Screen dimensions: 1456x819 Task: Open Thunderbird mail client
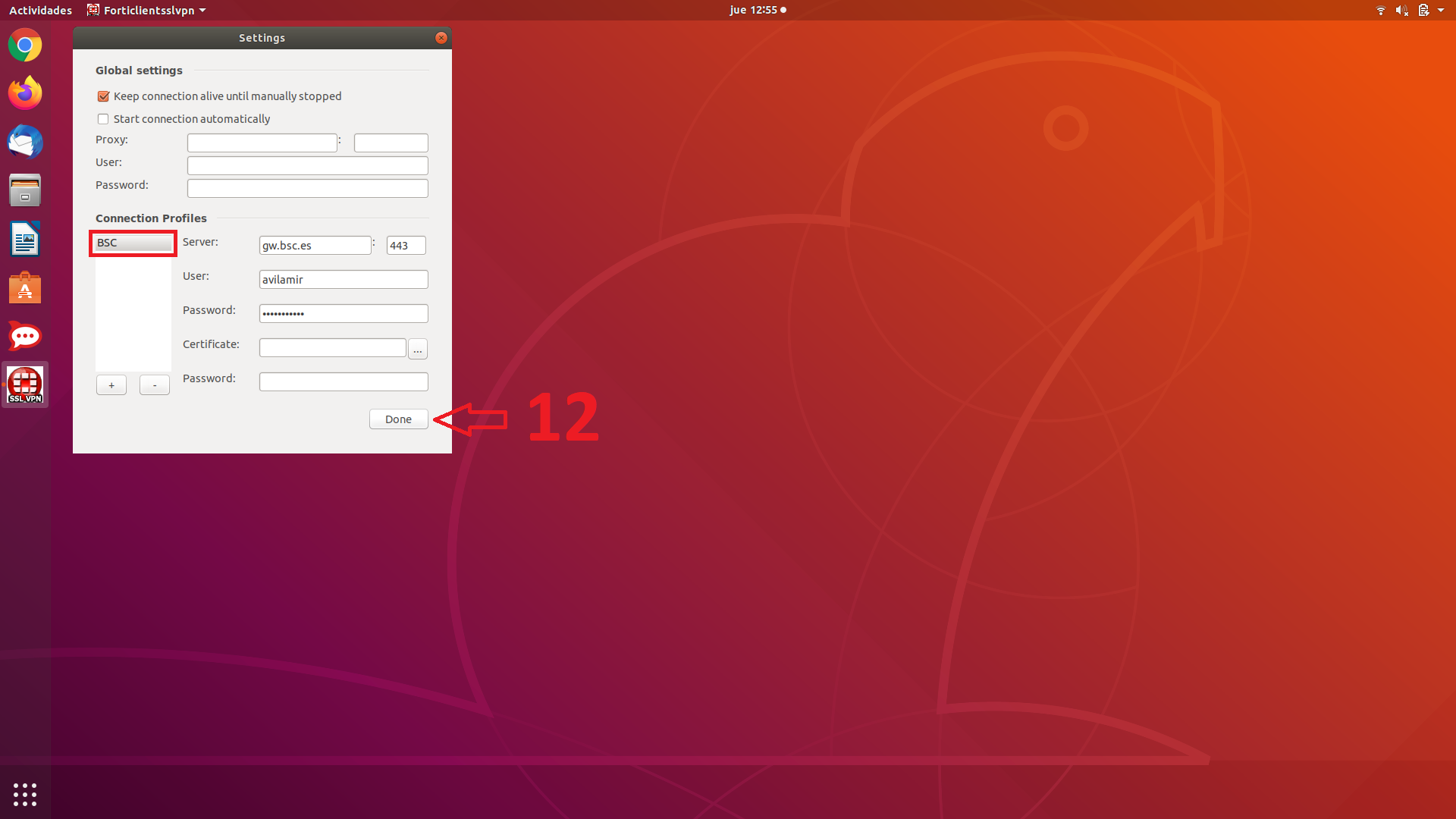pos(25,142)
